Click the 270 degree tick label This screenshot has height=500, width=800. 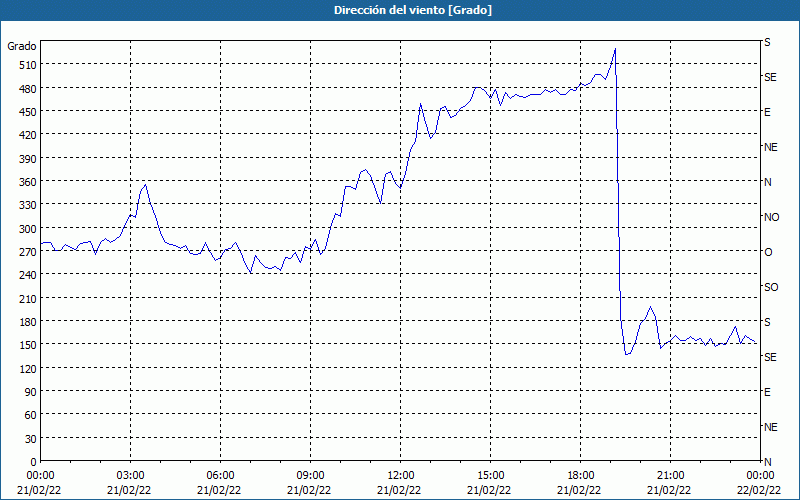pos(28,252)
